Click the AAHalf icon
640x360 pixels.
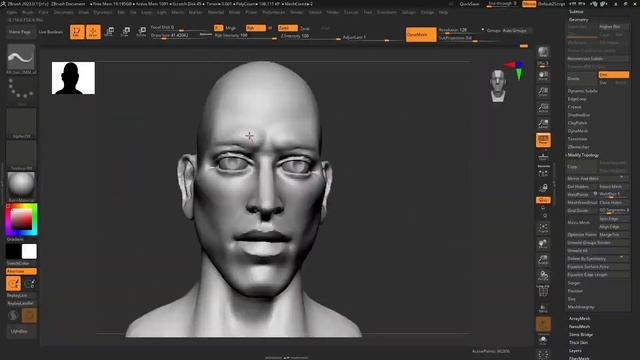click(543, 123)
